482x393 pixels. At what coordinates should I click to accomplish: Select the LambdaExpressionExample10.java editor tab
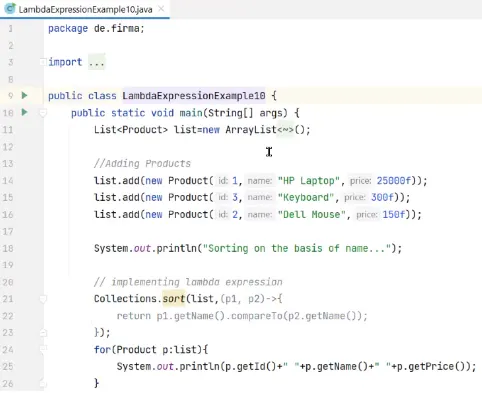click(x=85, y=9)
